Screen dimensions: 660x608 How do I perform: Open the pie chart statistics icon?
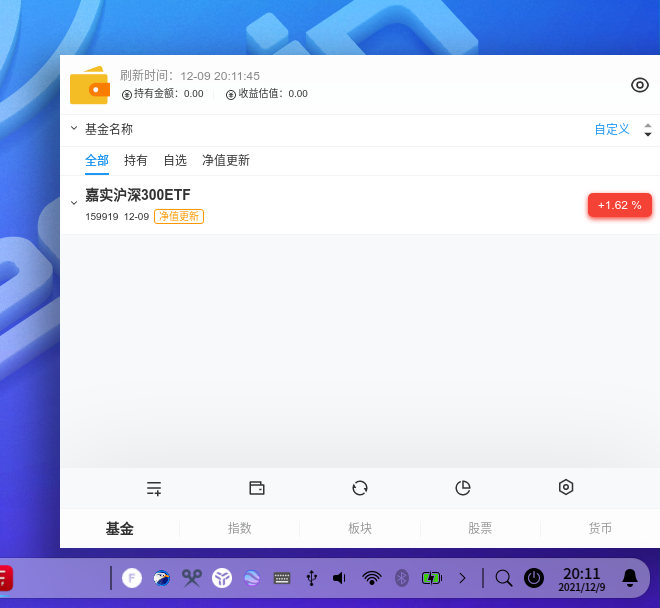[x=463, y=488]
